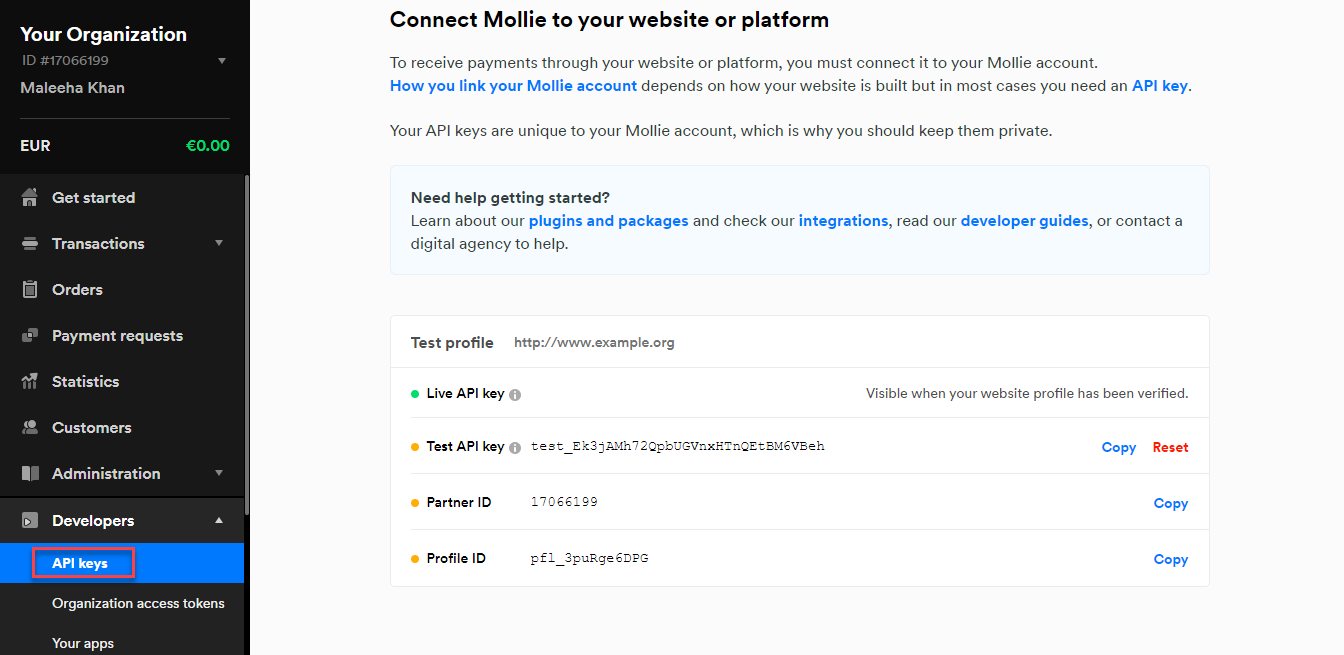Screen dimensions: 1344x655
Task: Click the Administration book icon
Action: point(30,473)
